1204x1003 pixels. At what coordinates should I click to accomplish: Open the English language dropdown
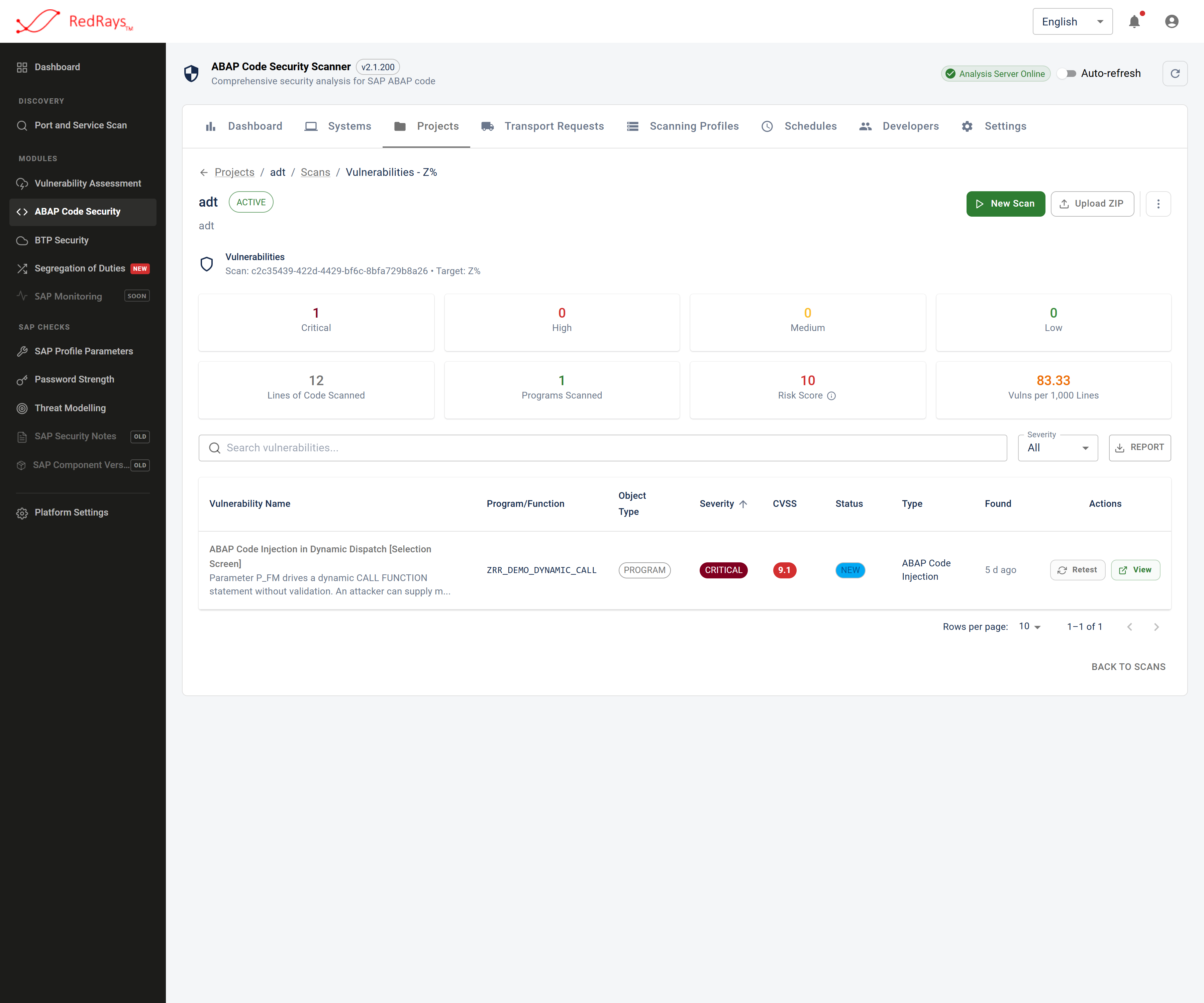tap(1072, 22)
